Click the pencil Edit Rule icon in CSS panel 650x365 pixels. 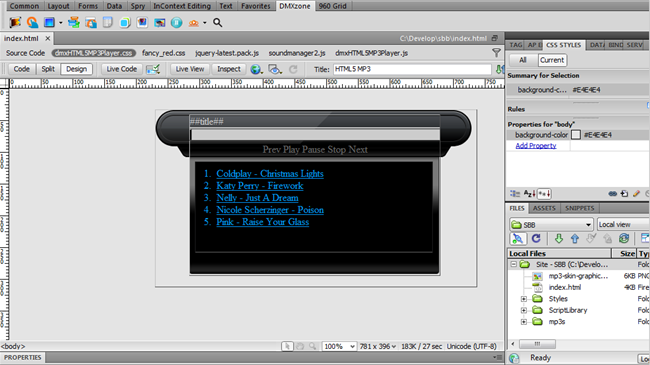point(636,194)
